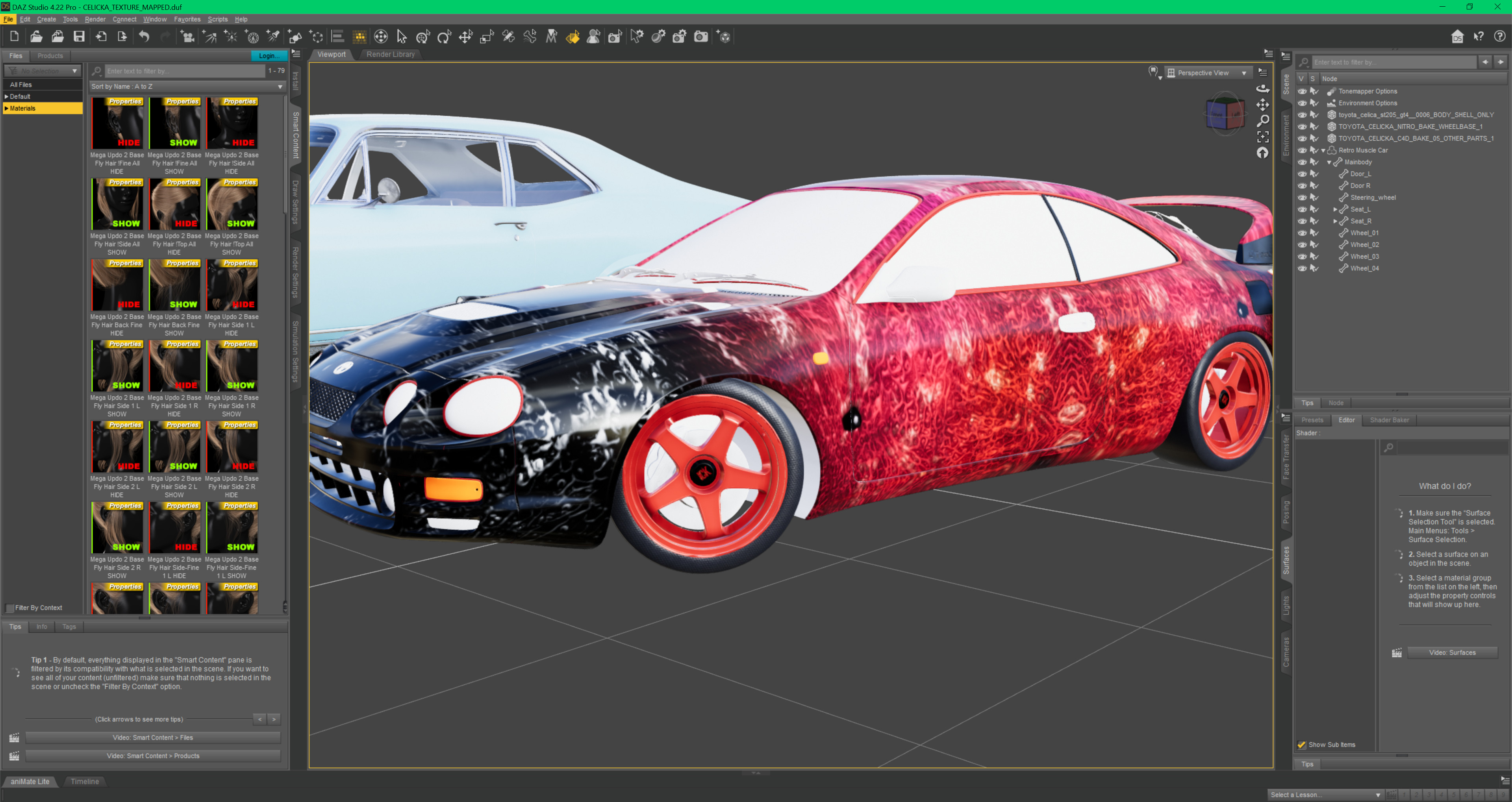Click the Render camera icon in toolbar
The height and width of the screenshot is (802, 1512).
pos(701,37)
